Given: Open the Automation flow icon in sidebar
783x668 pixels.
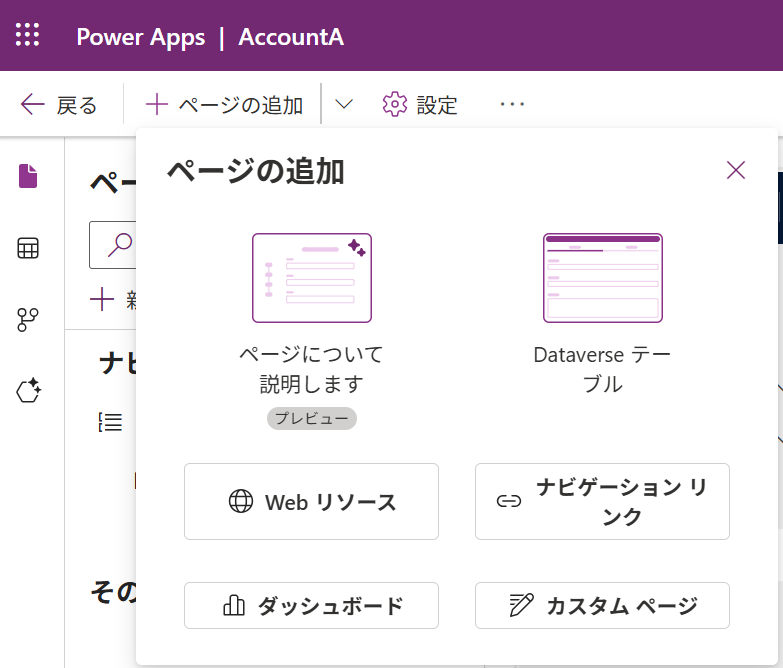Looking at the screenshot, I should (28, 320).
